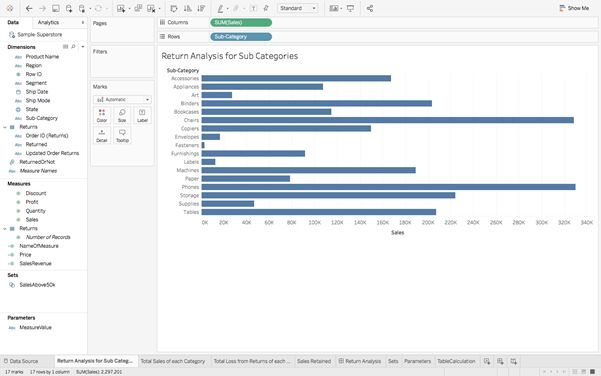Add new worksheet tab icon
Screen dimensions: 601x376
[x=487, y=361]
